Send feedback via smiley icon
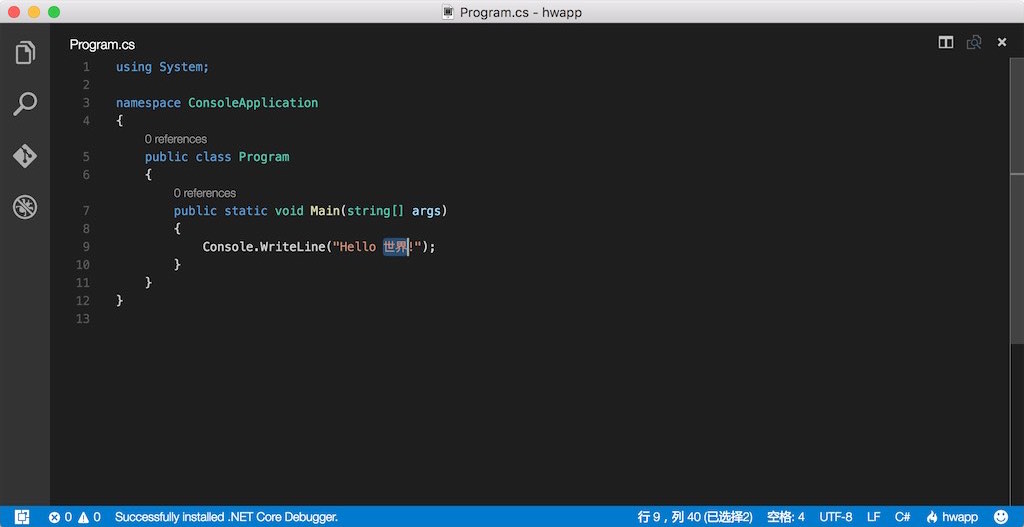The height and width of the screenshot is (527, 1024). click(x=1002, y=517)
